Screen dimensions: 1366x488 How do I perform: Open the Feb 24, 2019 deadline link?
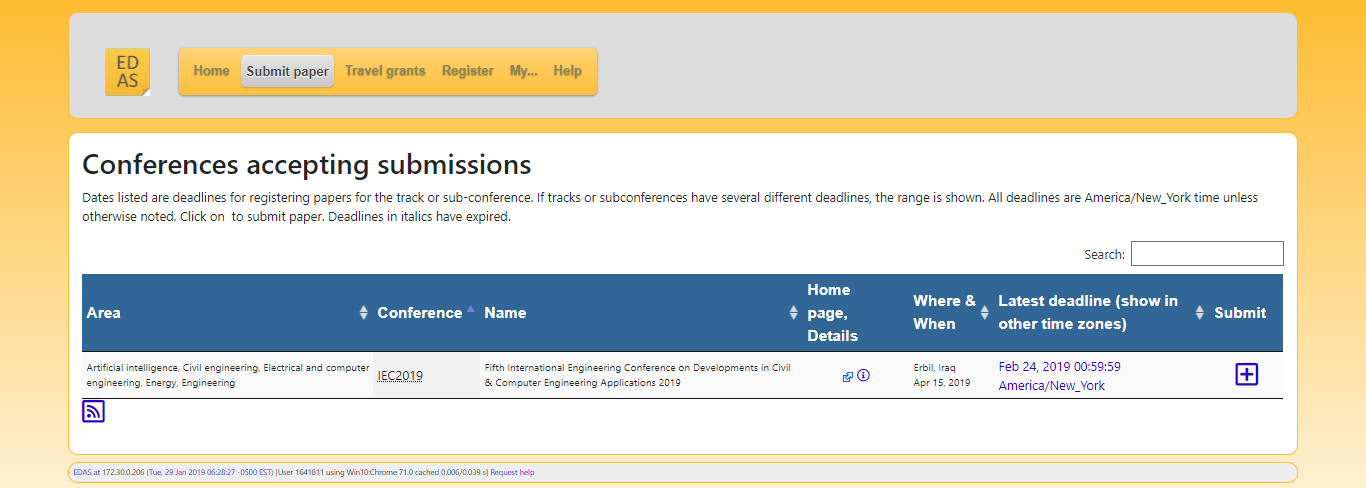tap(1059, 366)
